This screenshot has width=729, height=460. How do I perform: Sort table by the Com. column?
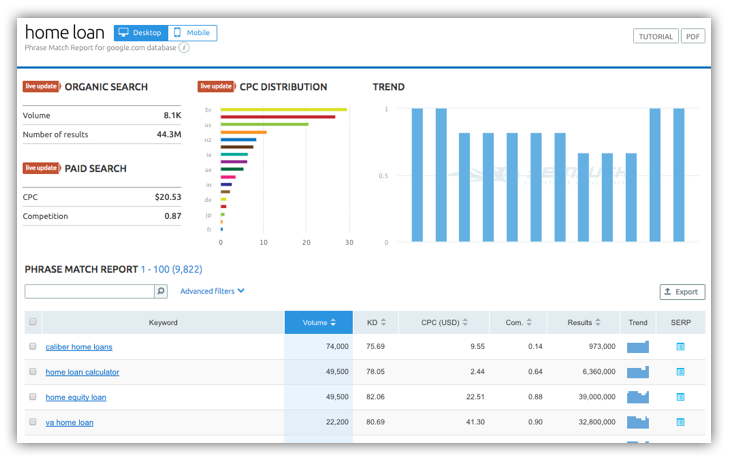518,322
